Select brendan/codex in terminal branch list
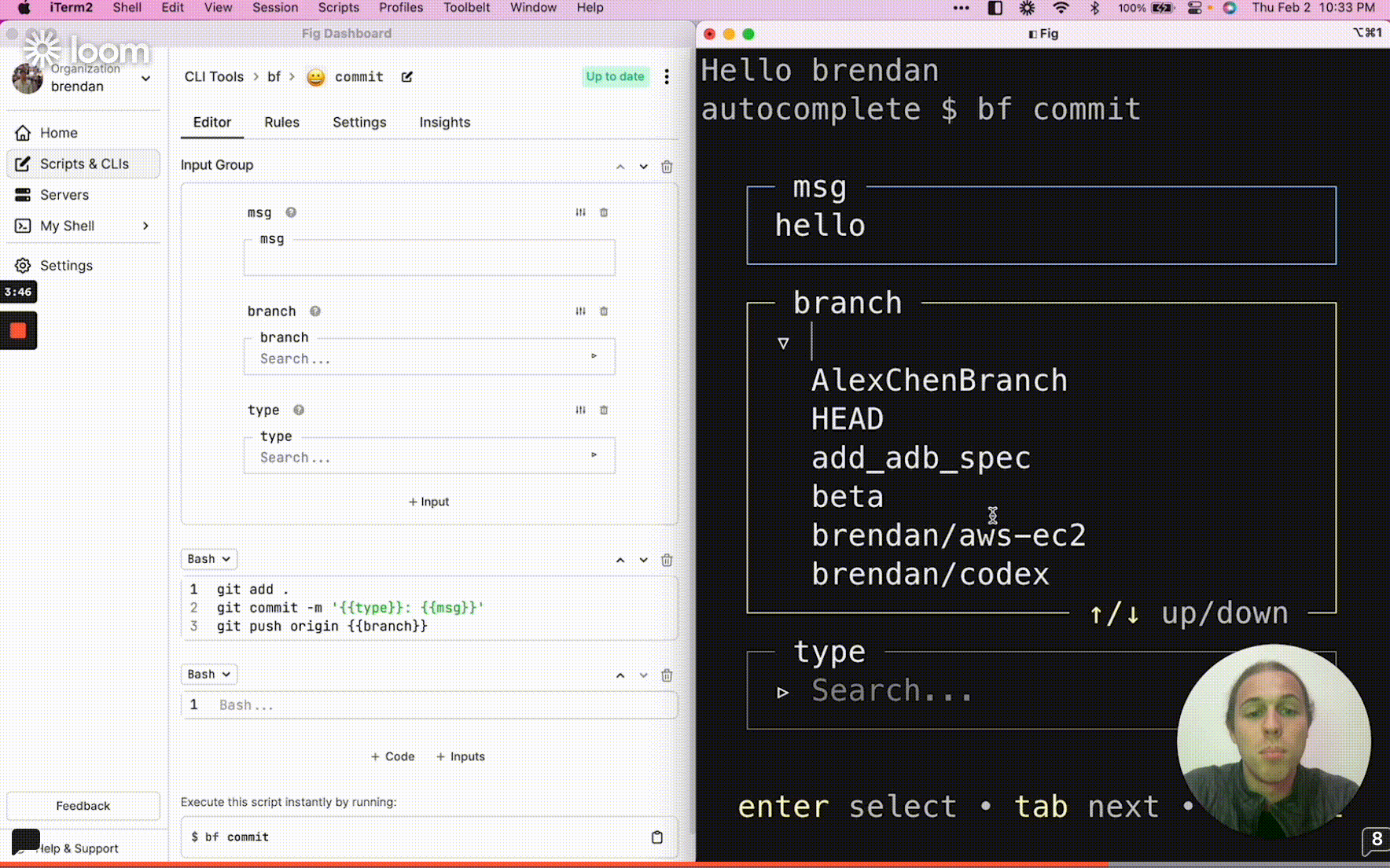The height and width of the screenshot is (868, 1390). click(x=930, y=575)
